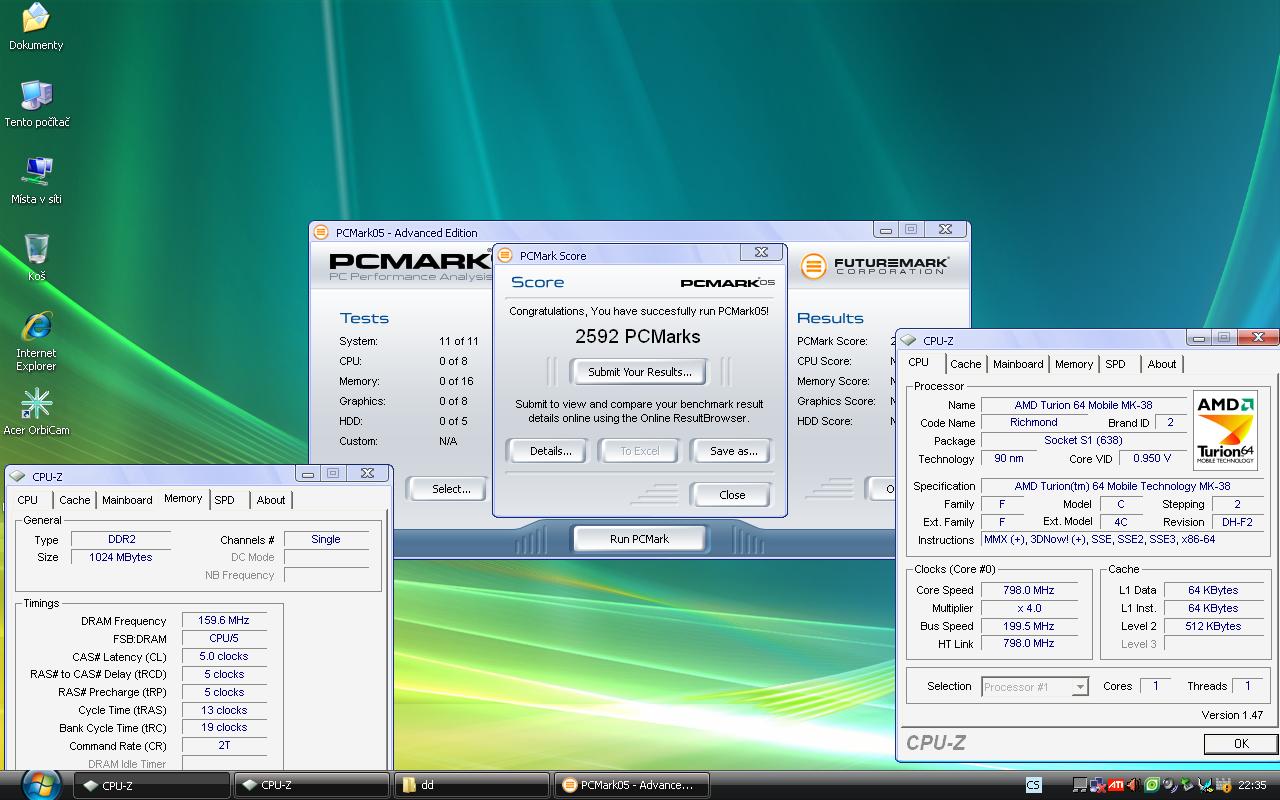
Task: Click the 2592 PCMarks score text
Action: coord(637,337)
